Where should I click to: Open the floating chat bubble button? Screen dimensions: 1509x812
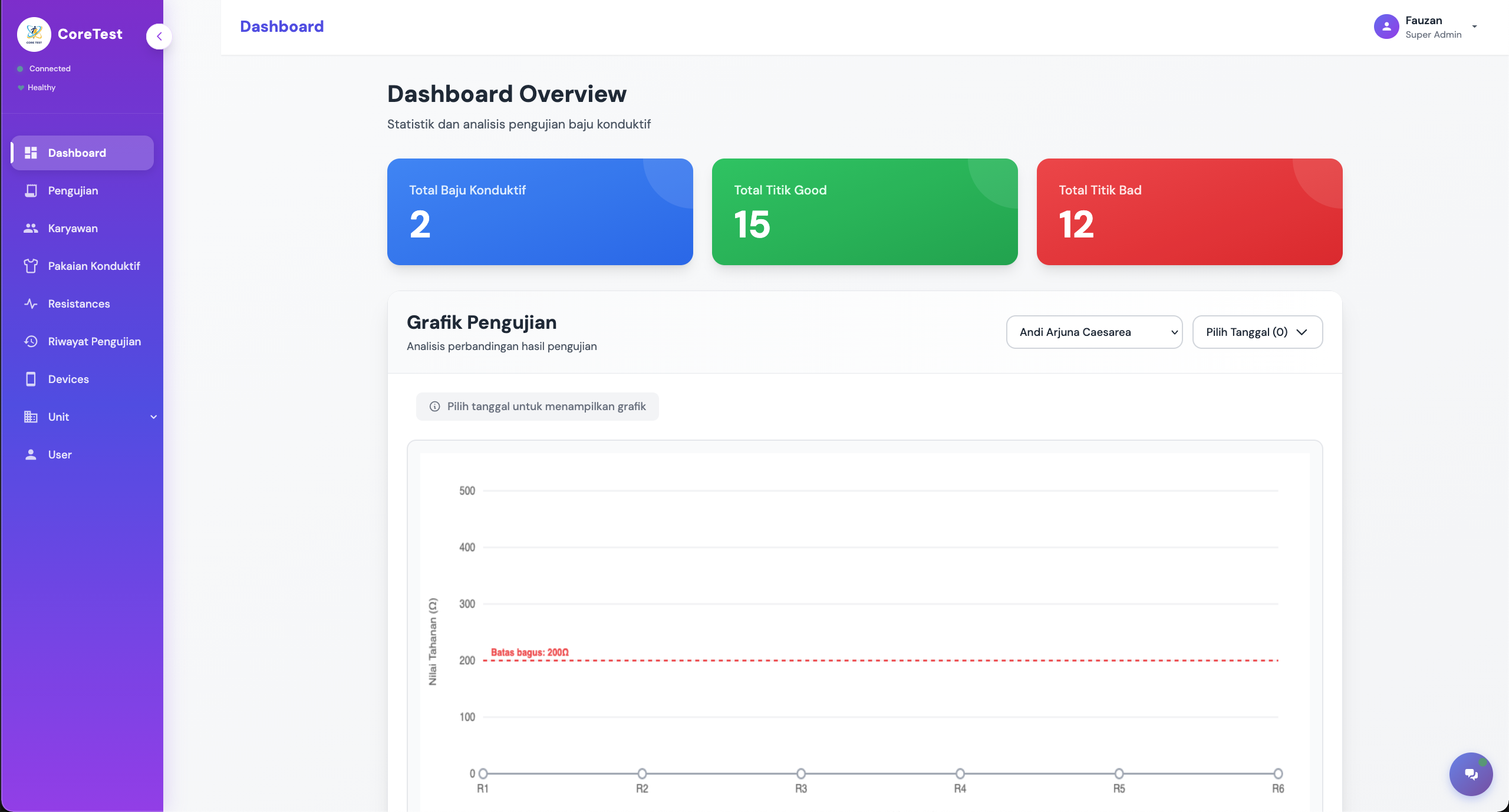click(x=1470, y=774)
